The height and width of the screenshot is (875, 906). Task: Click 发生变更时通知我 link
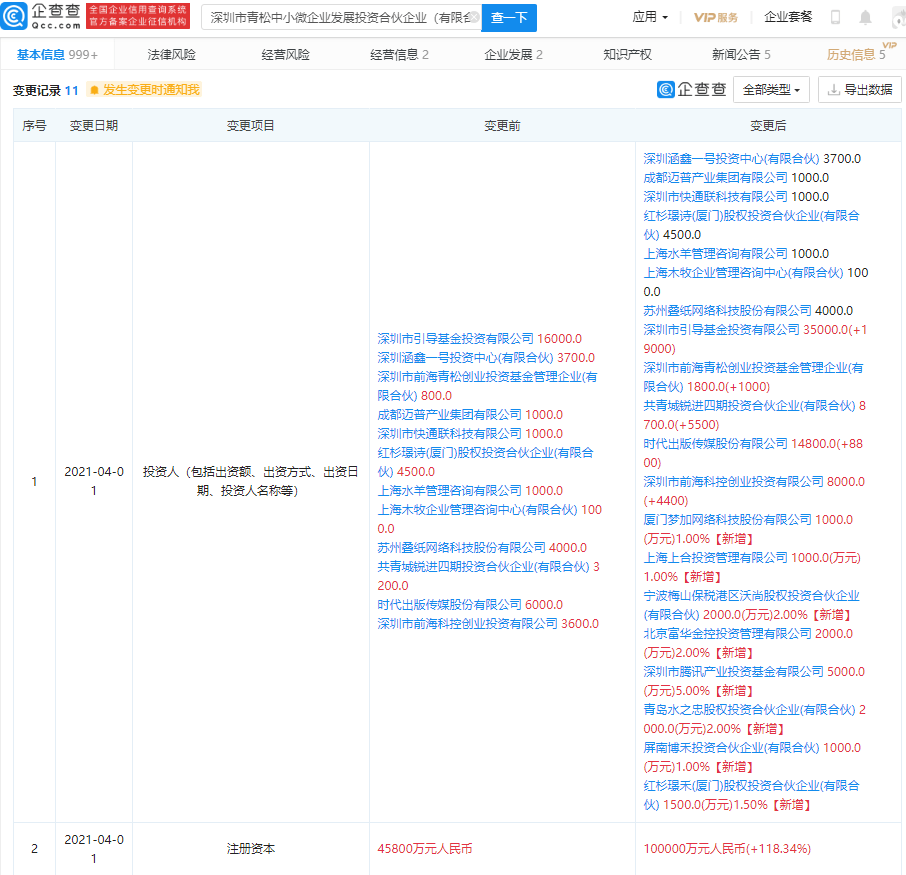(151, 90)
